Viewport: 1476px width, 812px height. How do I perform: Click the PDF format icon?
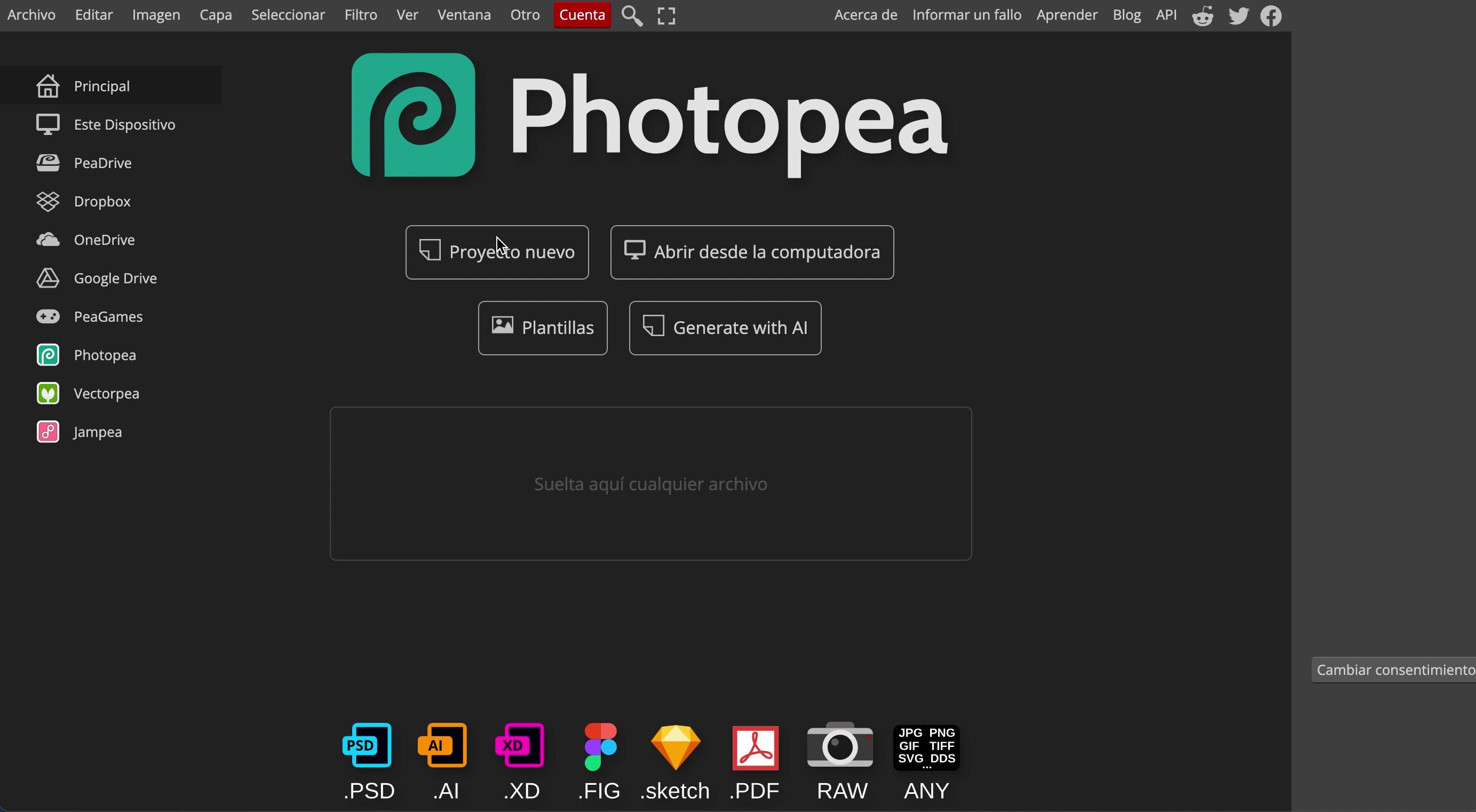pos(755,748)
